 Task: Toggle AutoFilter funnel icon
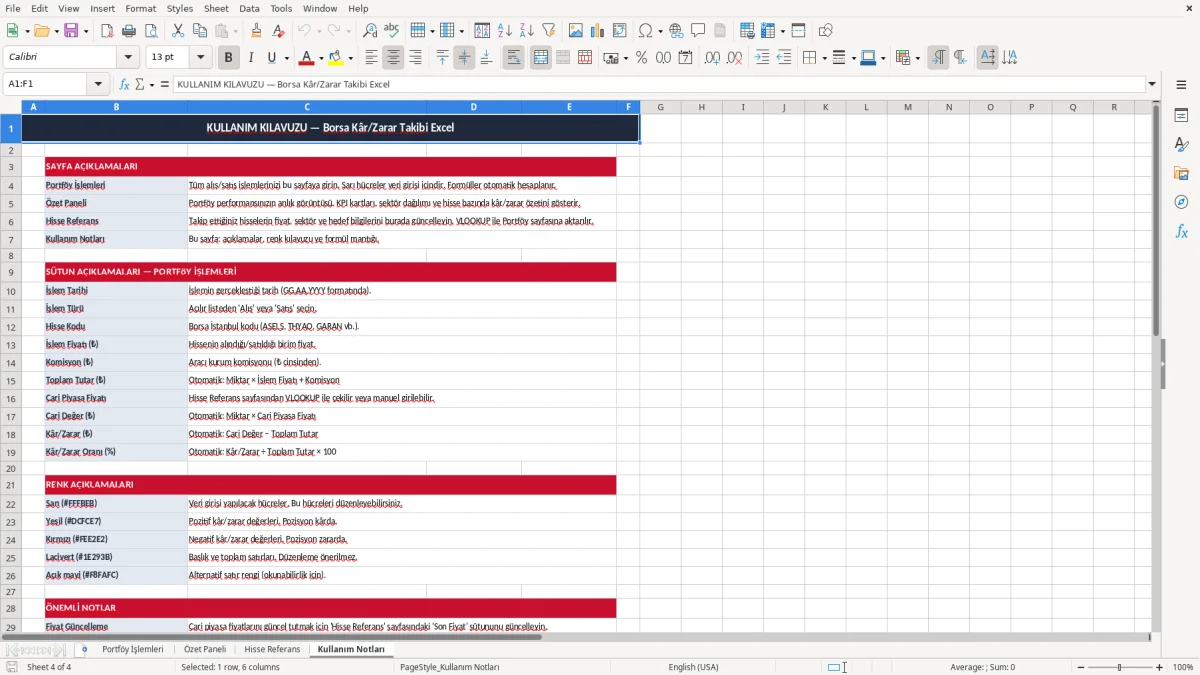click(x=548, y=31)
